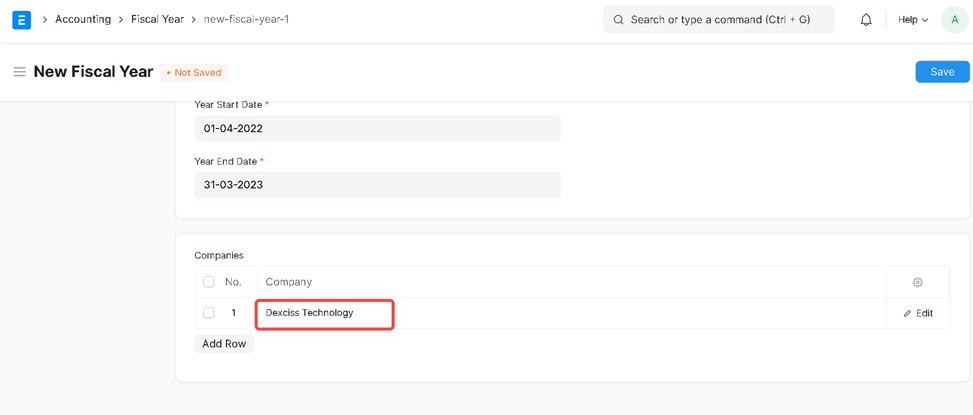Toggle the sidebar hamburger menu icon

tap(19, 72)
